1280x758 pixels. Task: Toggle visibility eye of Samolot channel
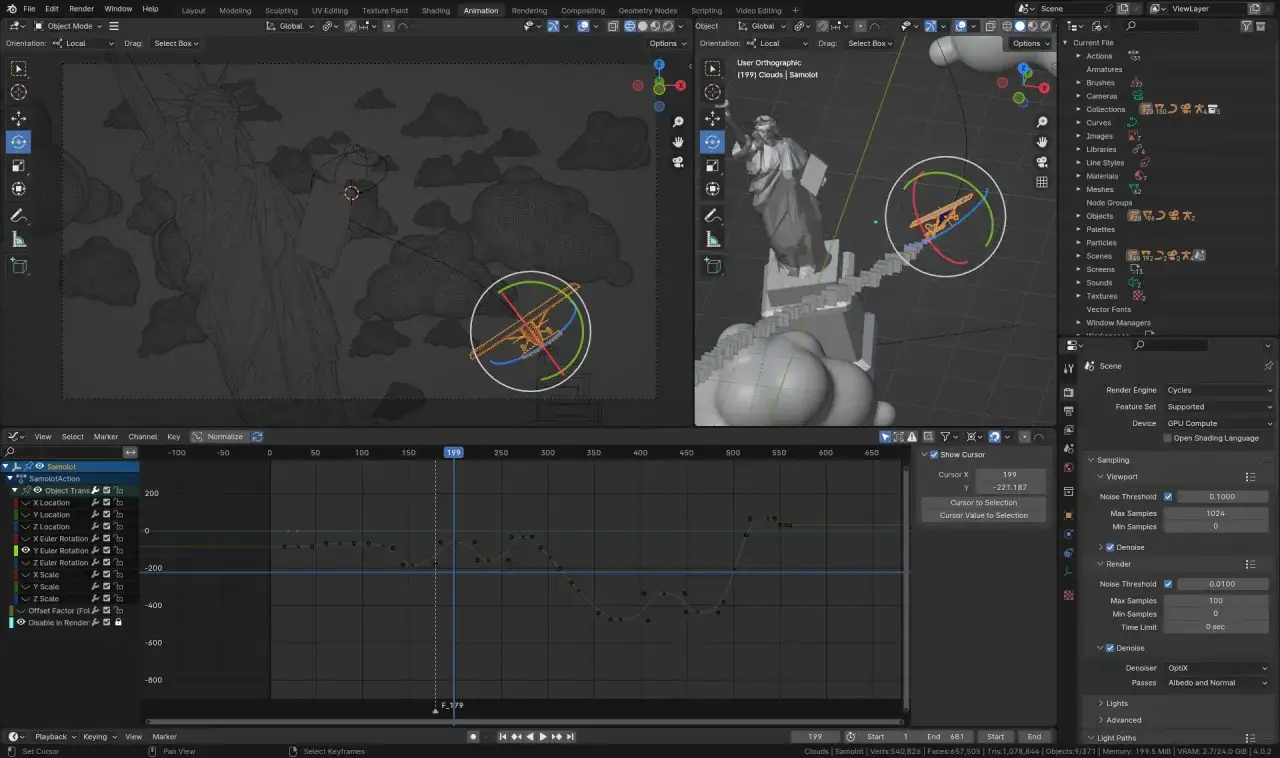point(40,466)
